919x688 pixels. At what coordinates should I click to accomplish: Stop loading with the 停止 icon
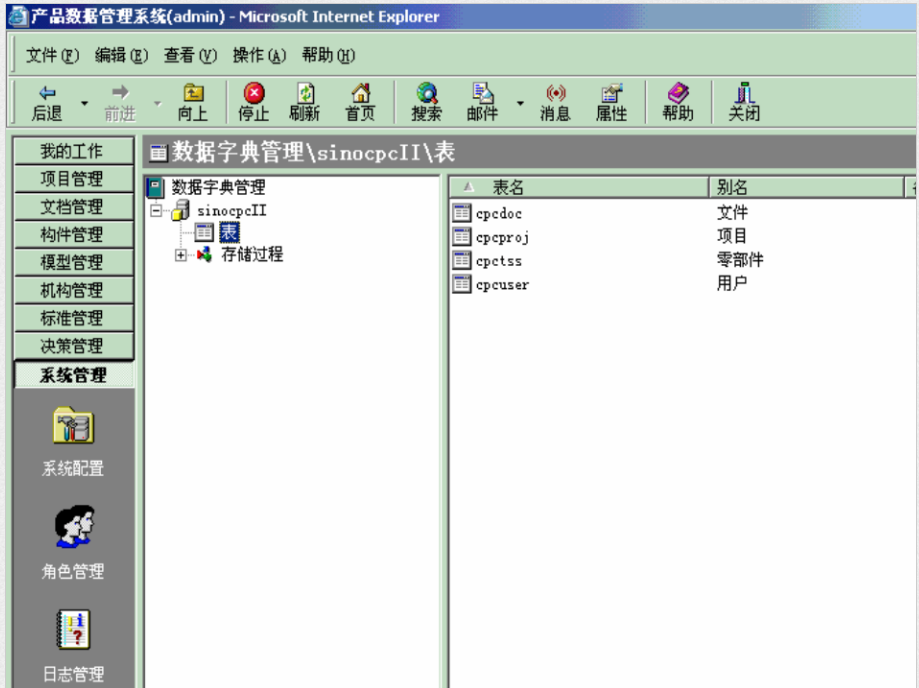[x=254, y=93]
